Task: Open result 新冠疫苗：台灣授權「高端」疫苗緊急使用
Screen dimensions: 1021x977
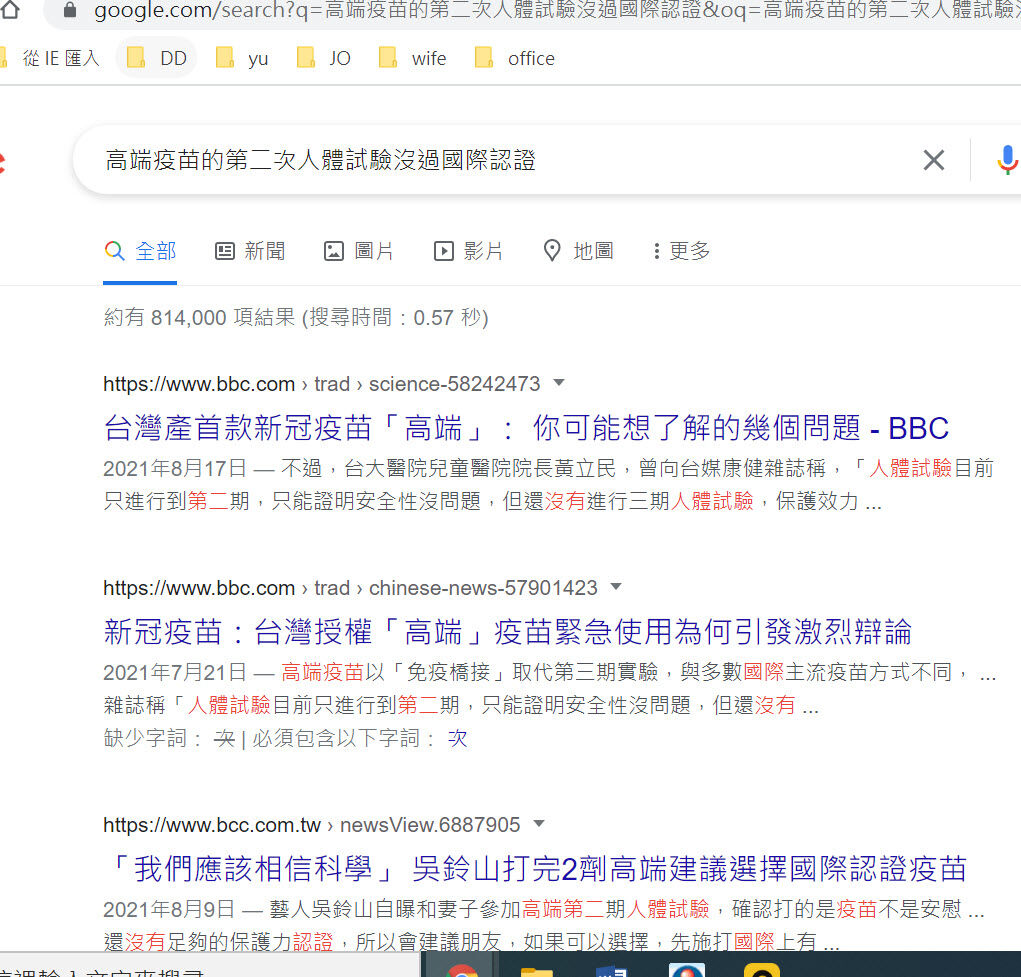Action: pyautogui.click(x=508, y=632)
